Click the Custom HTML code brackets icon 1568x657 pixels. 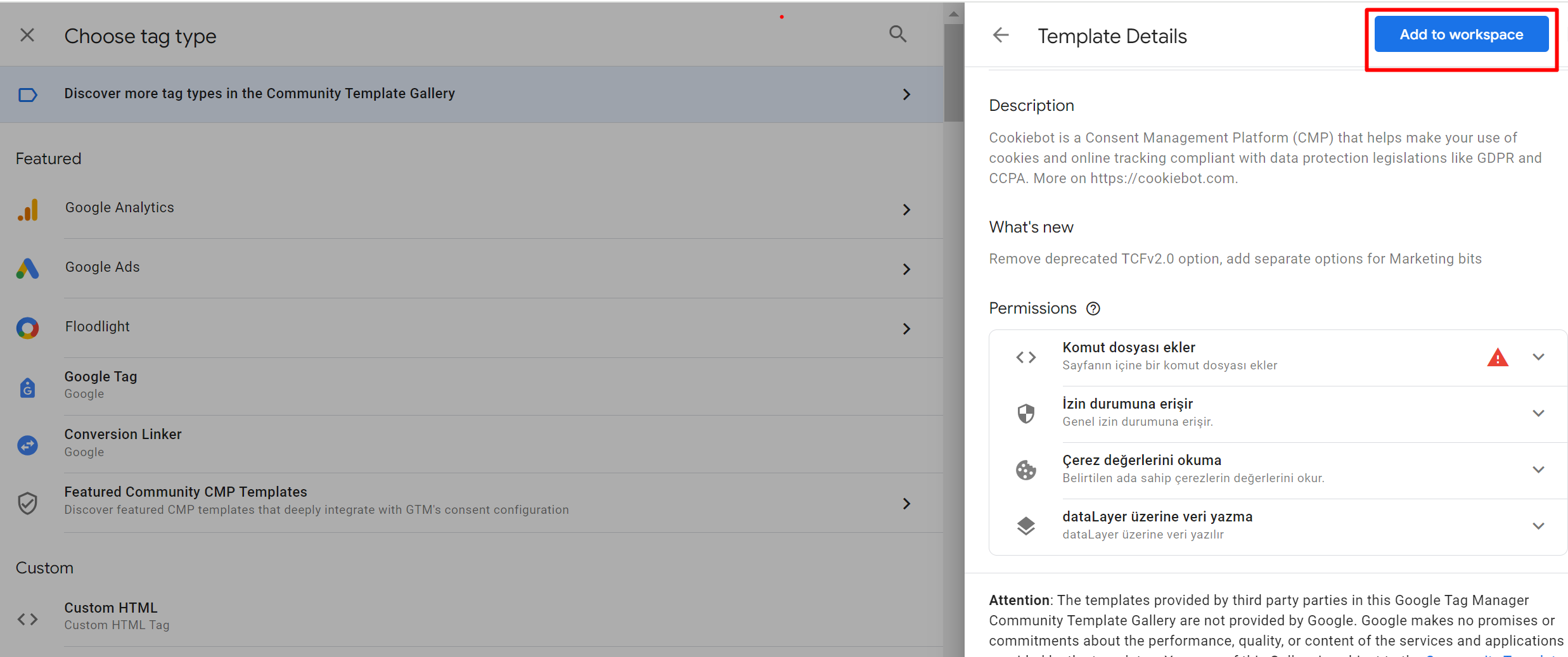coord(28,619)
